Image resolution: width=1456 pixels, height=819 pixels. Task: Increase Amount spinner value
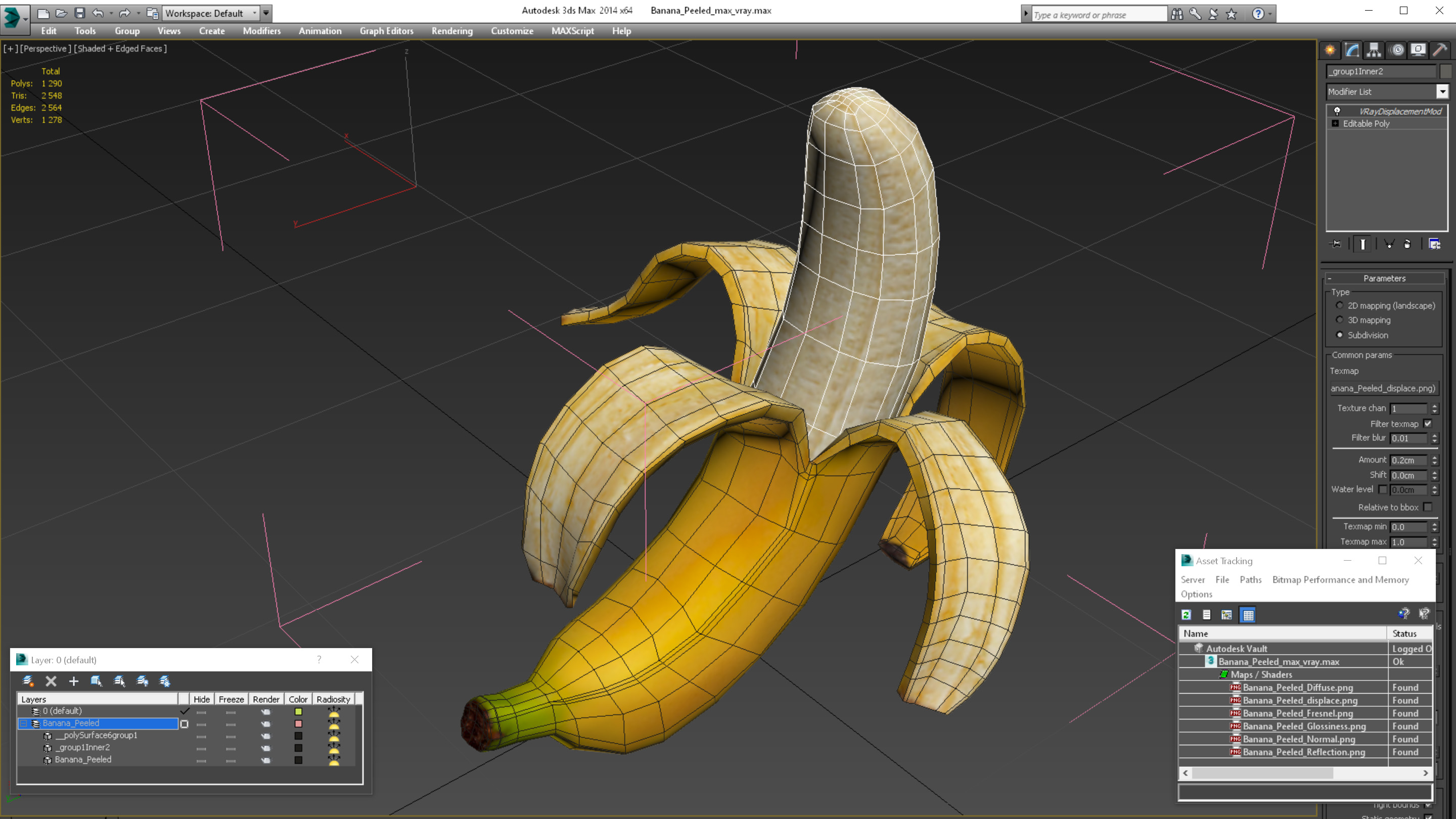tap(1435, 457)
